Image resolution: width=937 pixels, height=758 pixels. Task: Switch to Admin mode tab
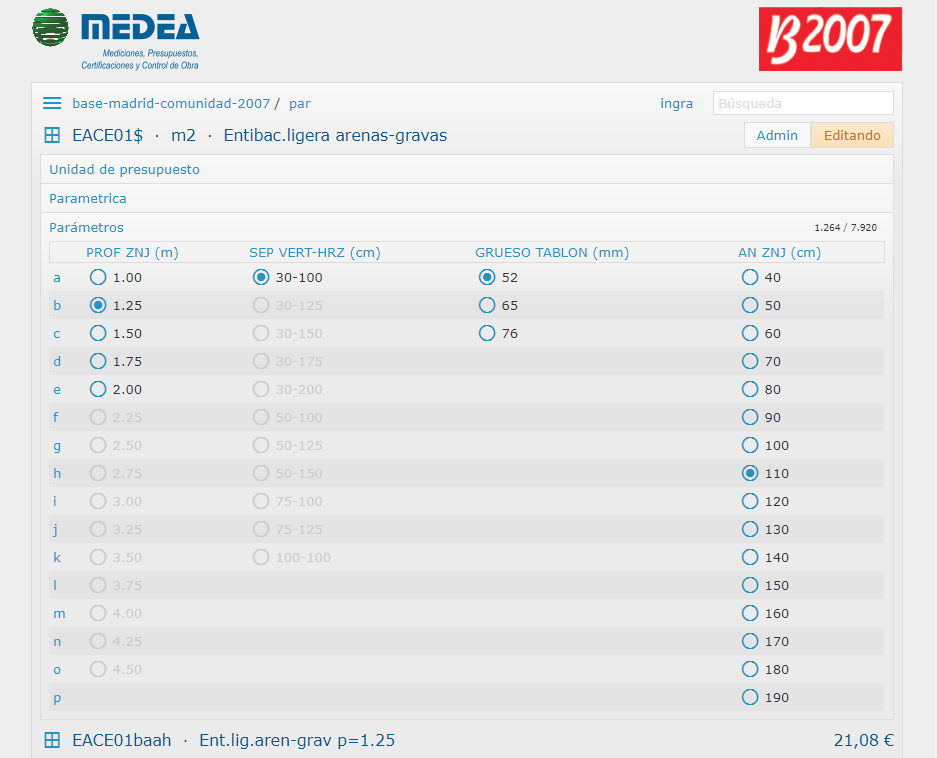coord(777,135)
